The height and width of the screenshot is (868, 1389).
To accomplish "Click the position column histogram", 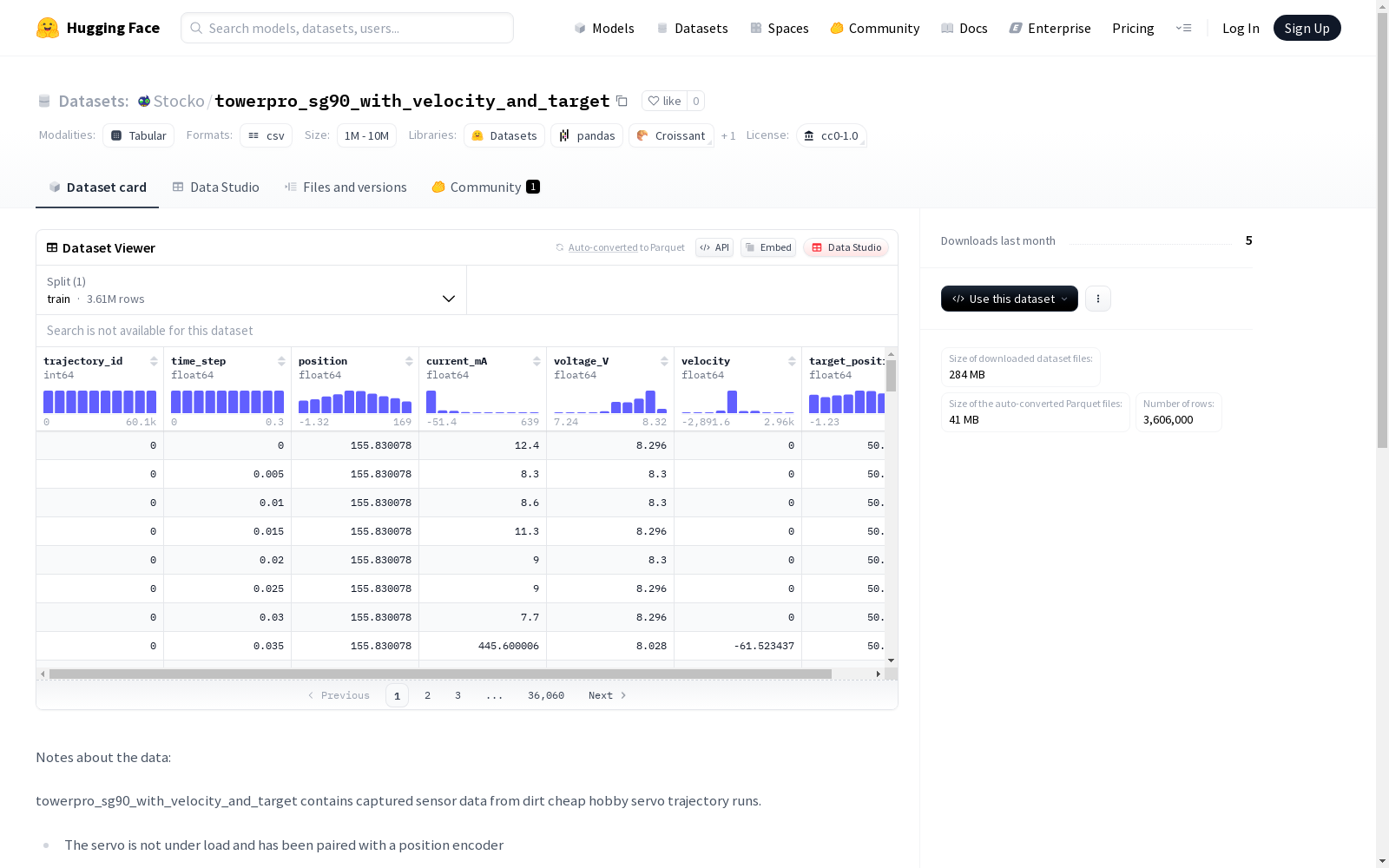I will [x=355, y=402].
